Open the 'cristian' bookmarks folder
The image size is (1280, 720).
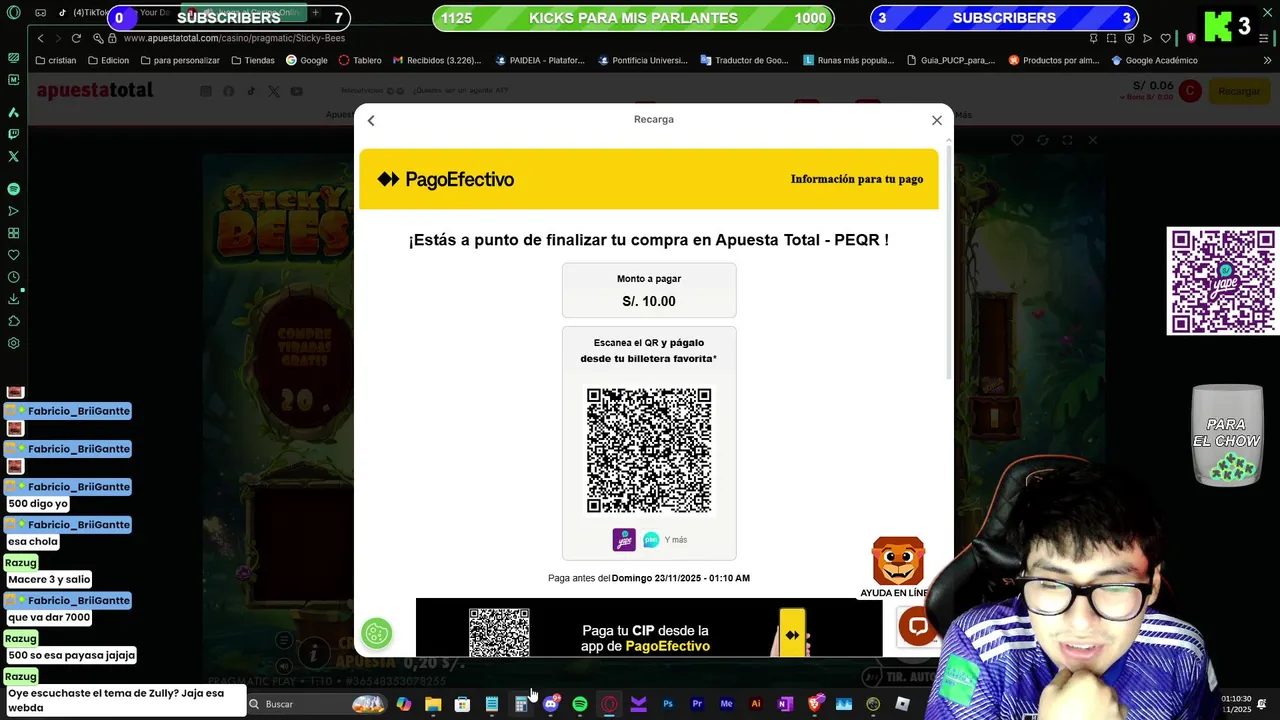point(55,60)
